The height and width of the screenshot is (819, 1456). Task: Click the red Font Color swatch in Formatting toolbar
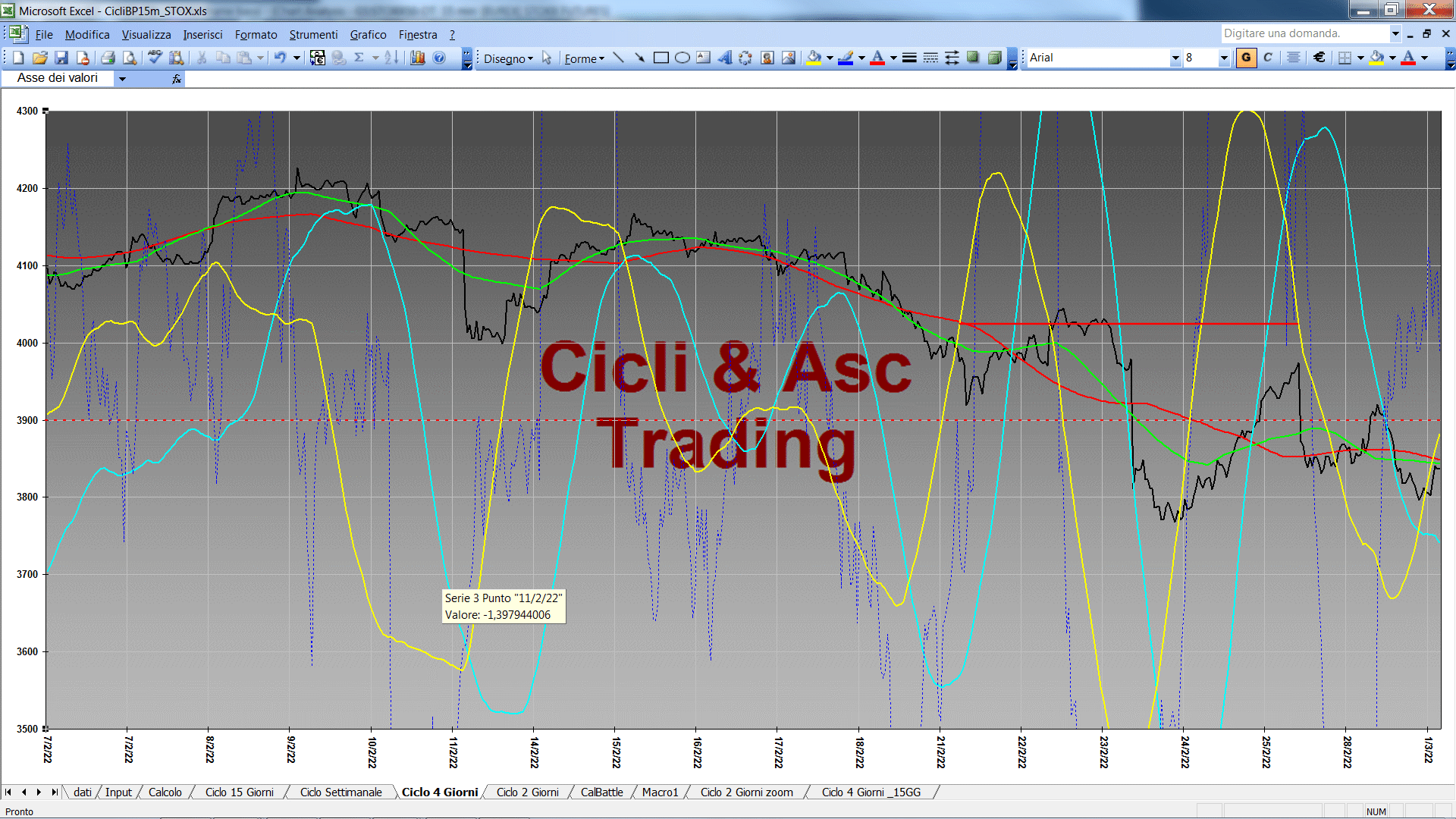(x=1408, y=58)
